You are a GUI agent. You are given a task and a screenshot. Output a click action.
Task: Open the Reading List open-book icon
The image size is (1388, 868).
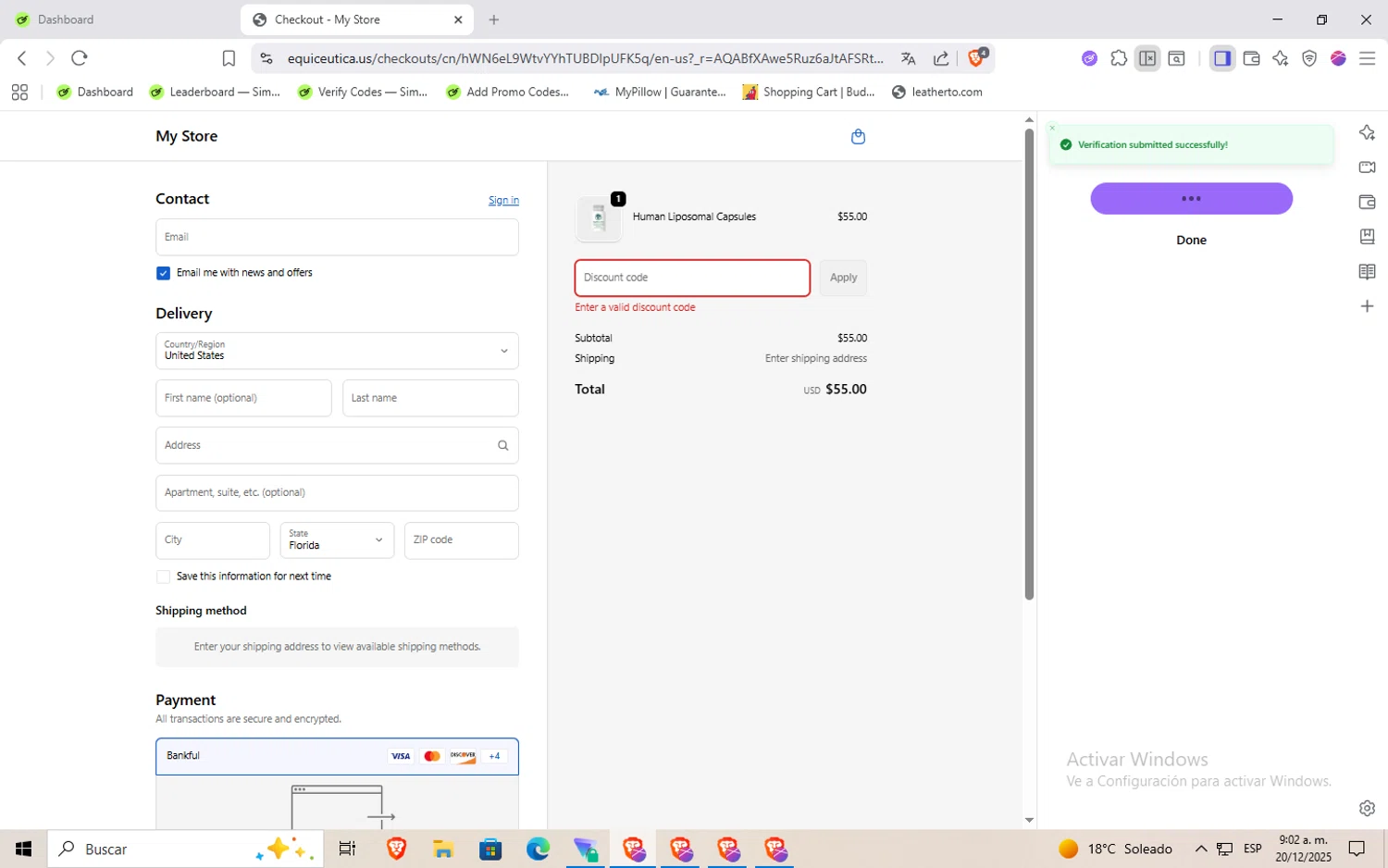tap(1367, 271)
